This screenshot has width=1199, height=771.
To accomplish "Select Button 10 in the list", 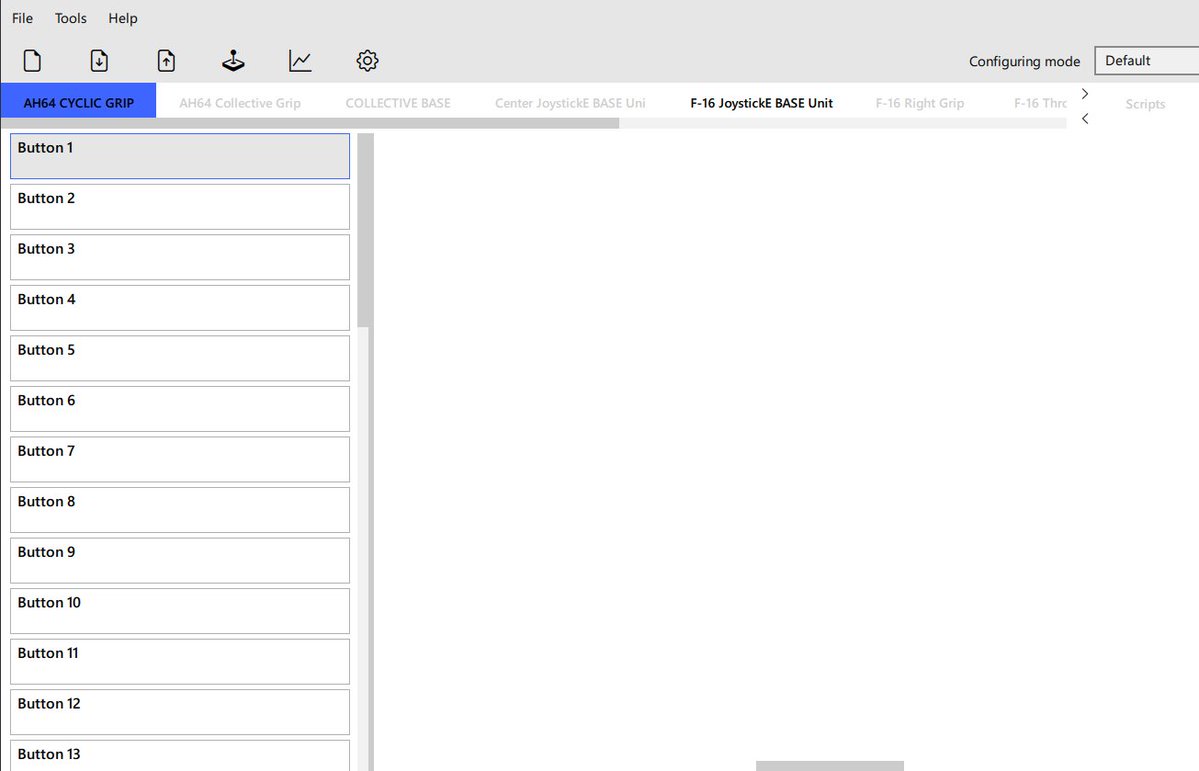I will coord(180,610).
